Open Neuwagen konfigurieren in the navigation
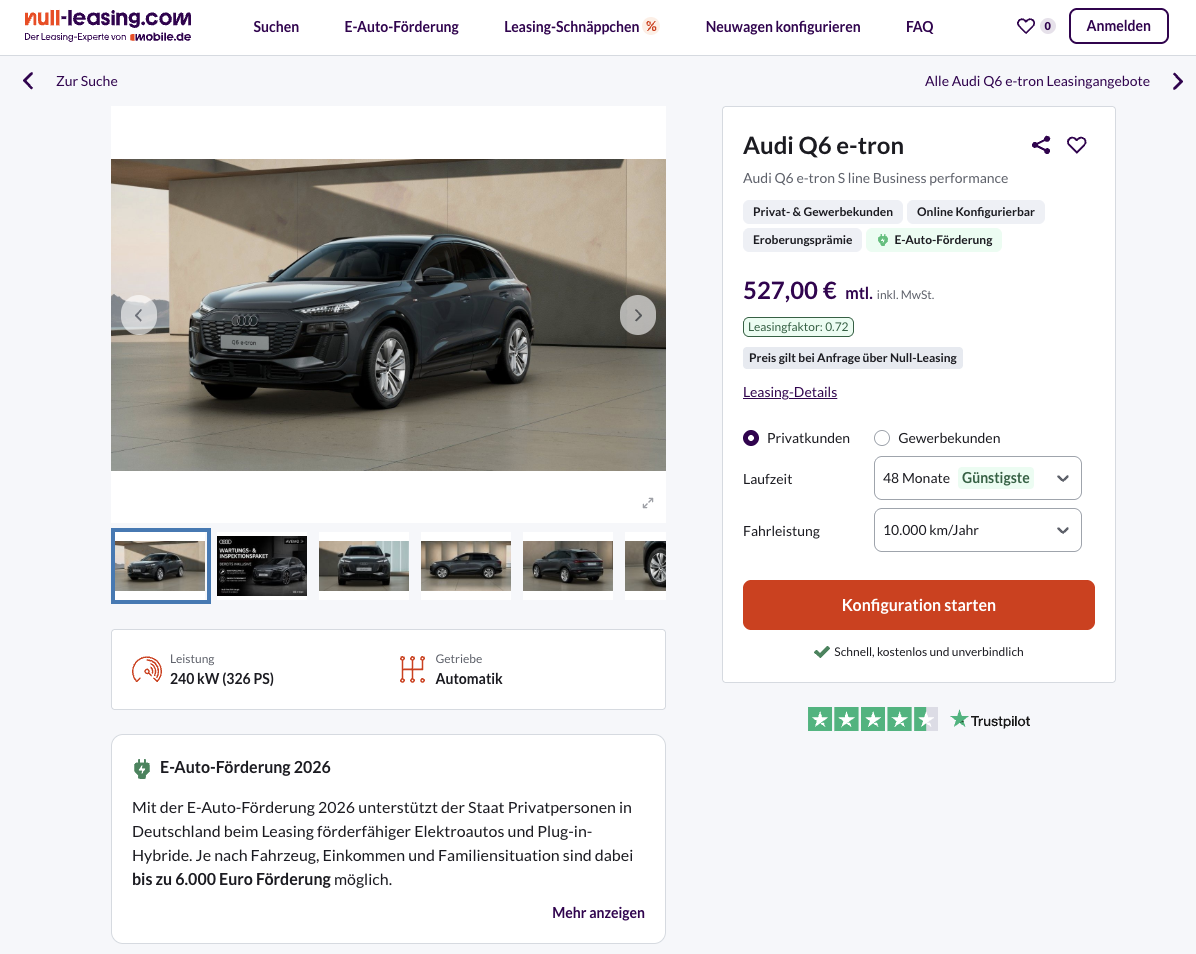 pyautogui.click(x=783, y=27)
